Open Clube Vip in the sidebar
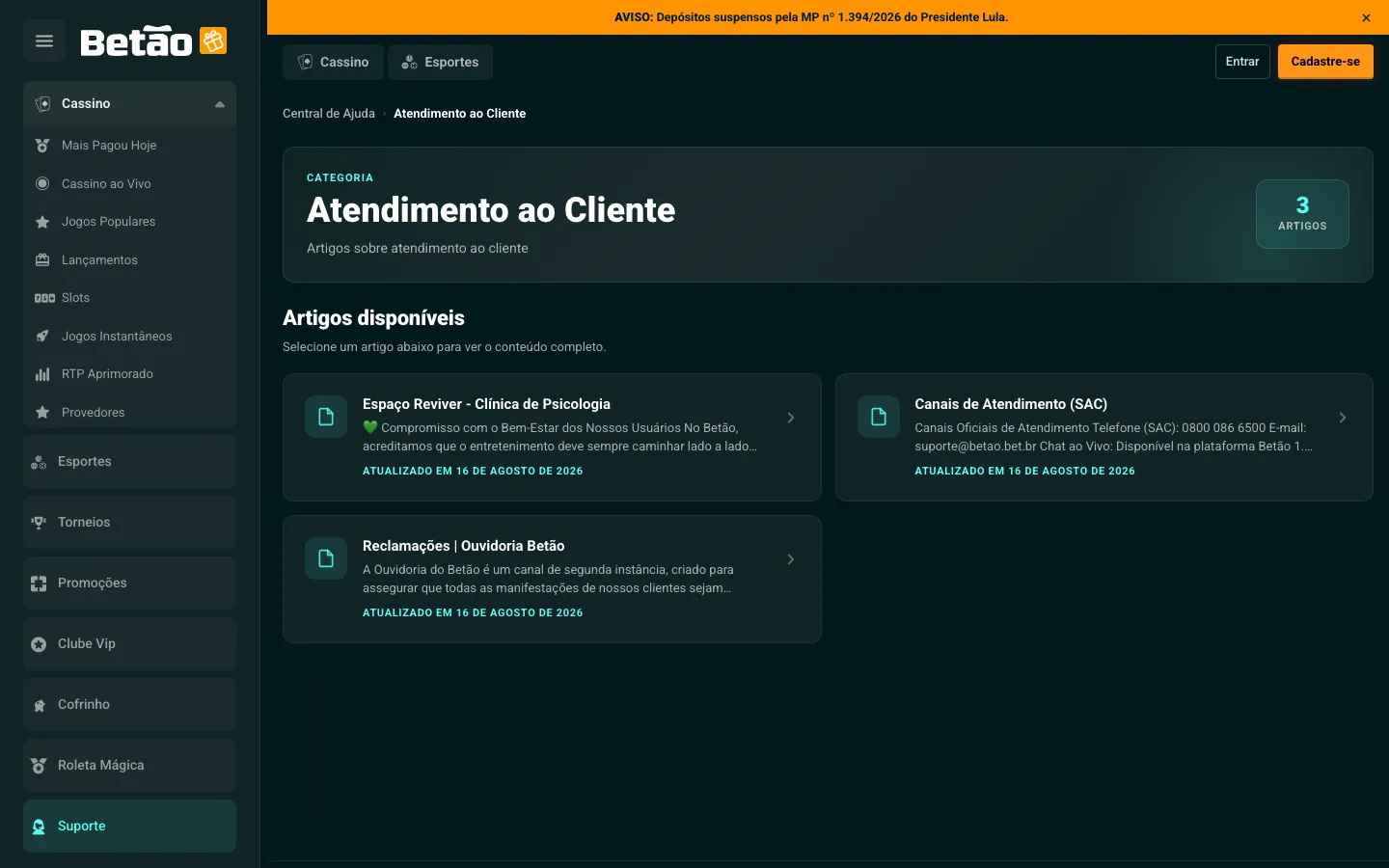The image size is (1389, 868). [x=129, y=644]
